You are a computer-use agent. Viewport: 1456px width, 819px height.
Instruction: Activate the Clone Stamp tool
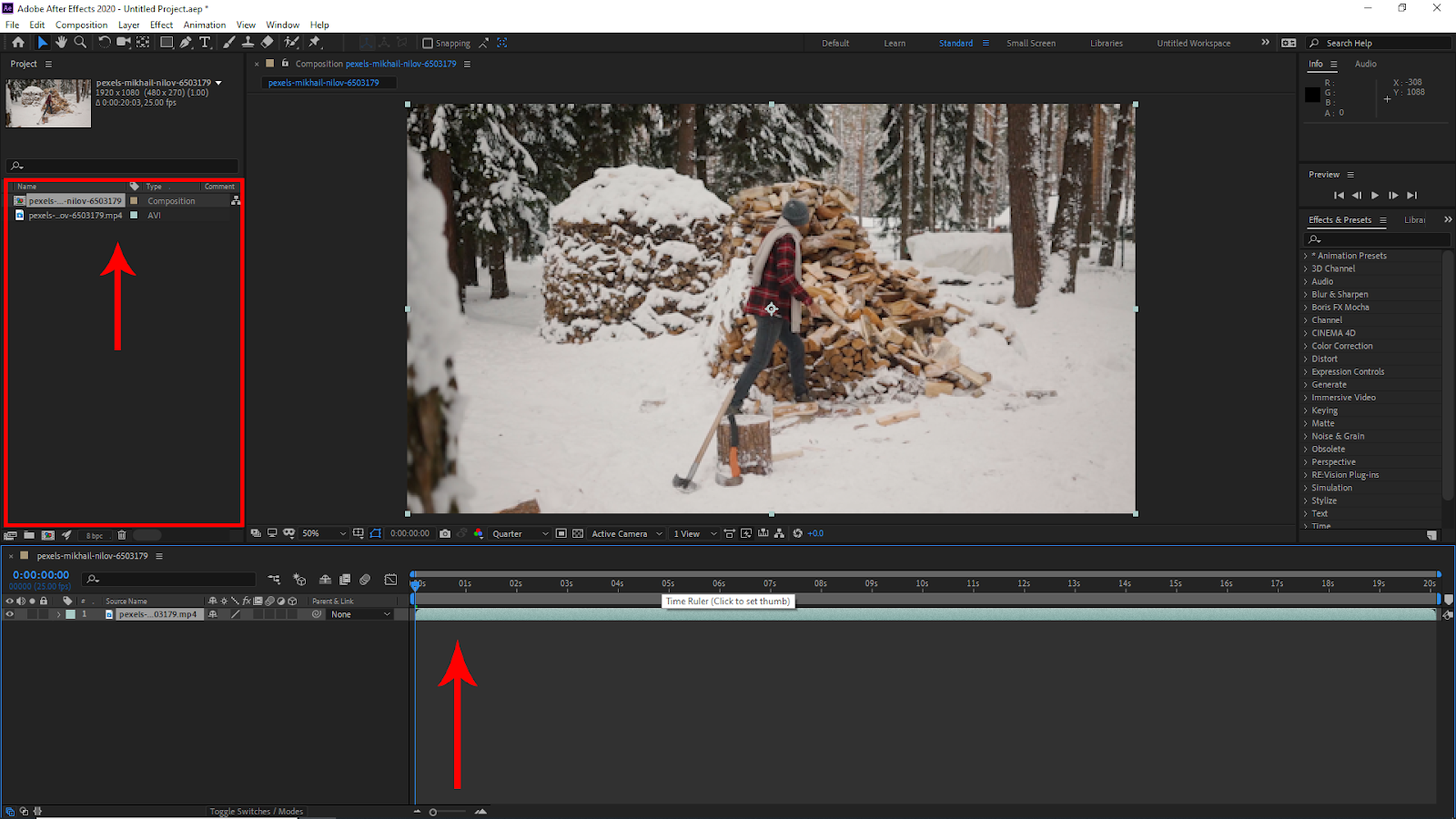[248, 43]
